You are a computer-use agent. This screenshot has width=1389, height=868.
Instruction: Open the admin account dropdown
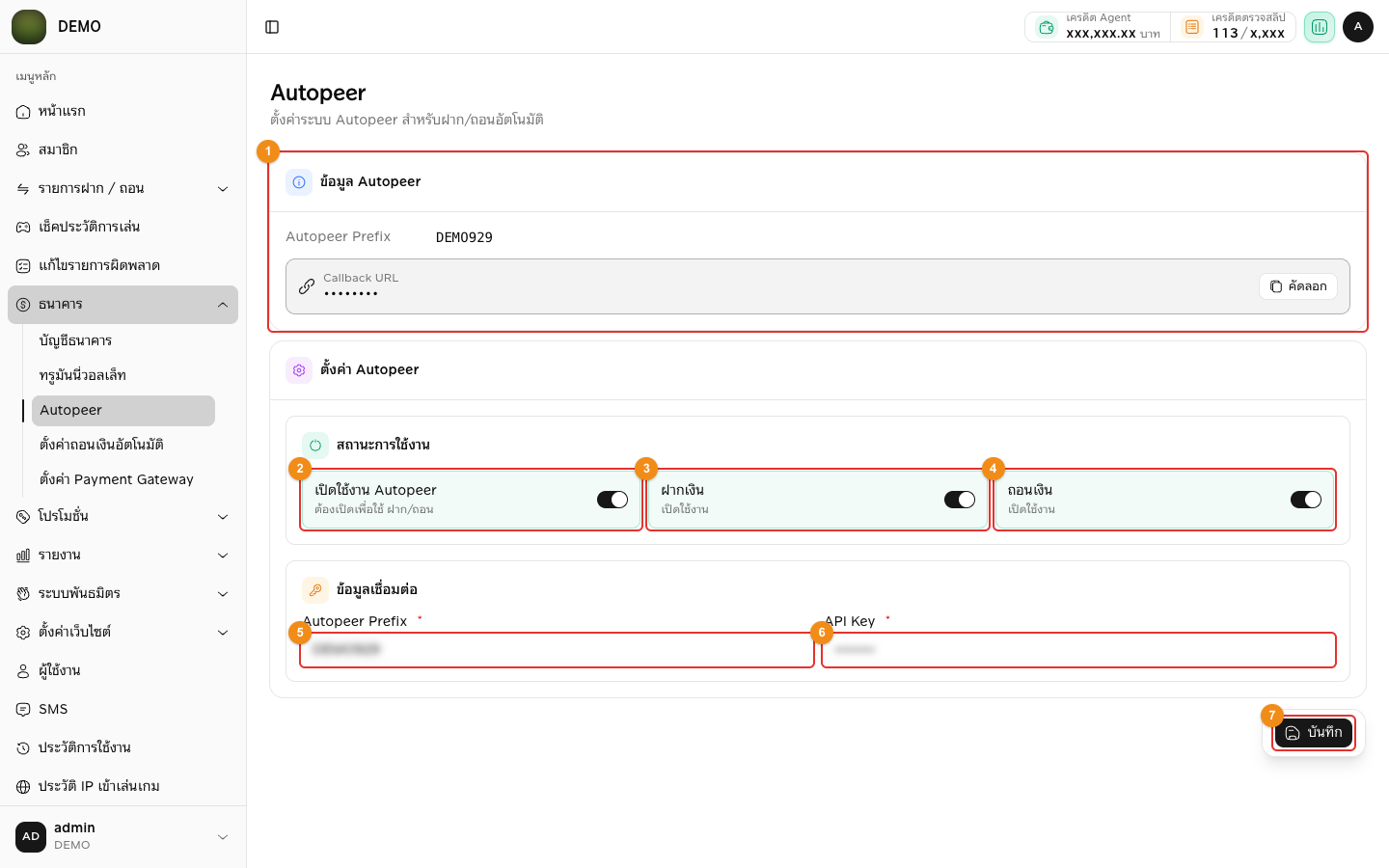coord(123,837)
